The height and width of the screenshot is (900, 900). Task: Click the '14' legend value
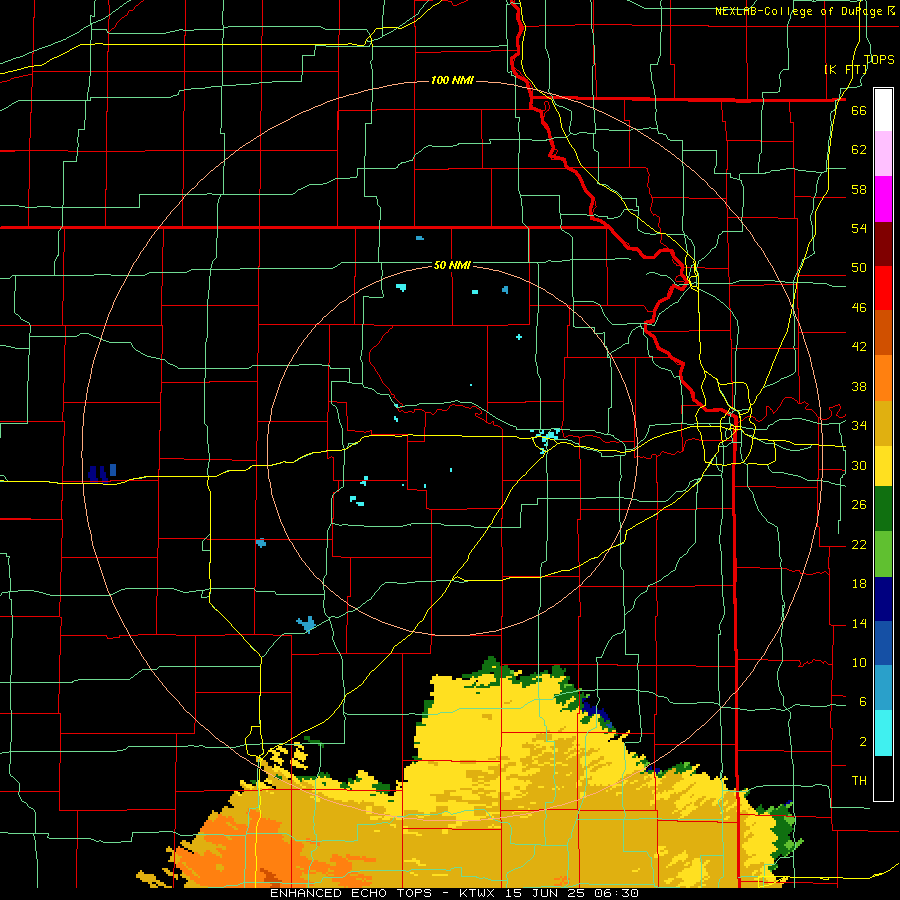(859, 623)
